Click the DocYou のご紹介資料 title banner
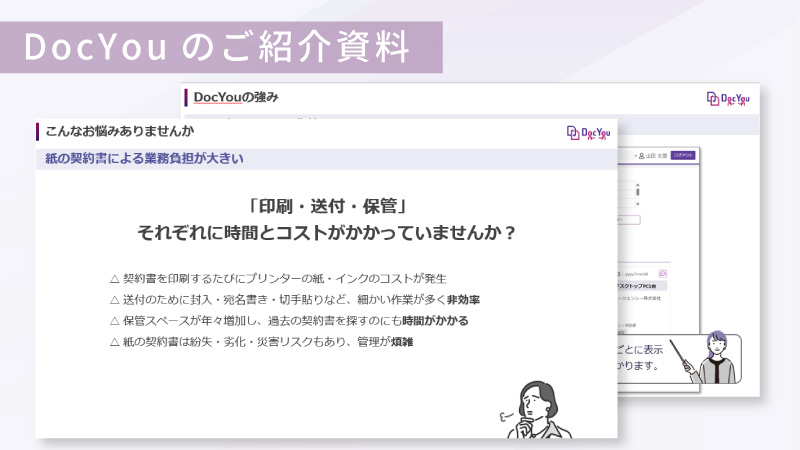800x450 pixels. point(221,47)
